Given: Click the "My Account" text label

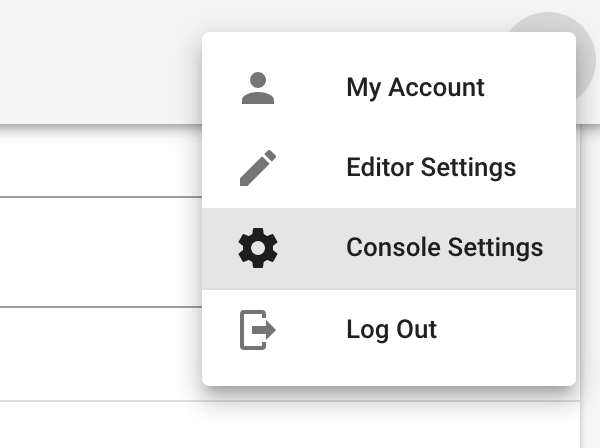Looking at the screenshot, I should click(415, 88).
